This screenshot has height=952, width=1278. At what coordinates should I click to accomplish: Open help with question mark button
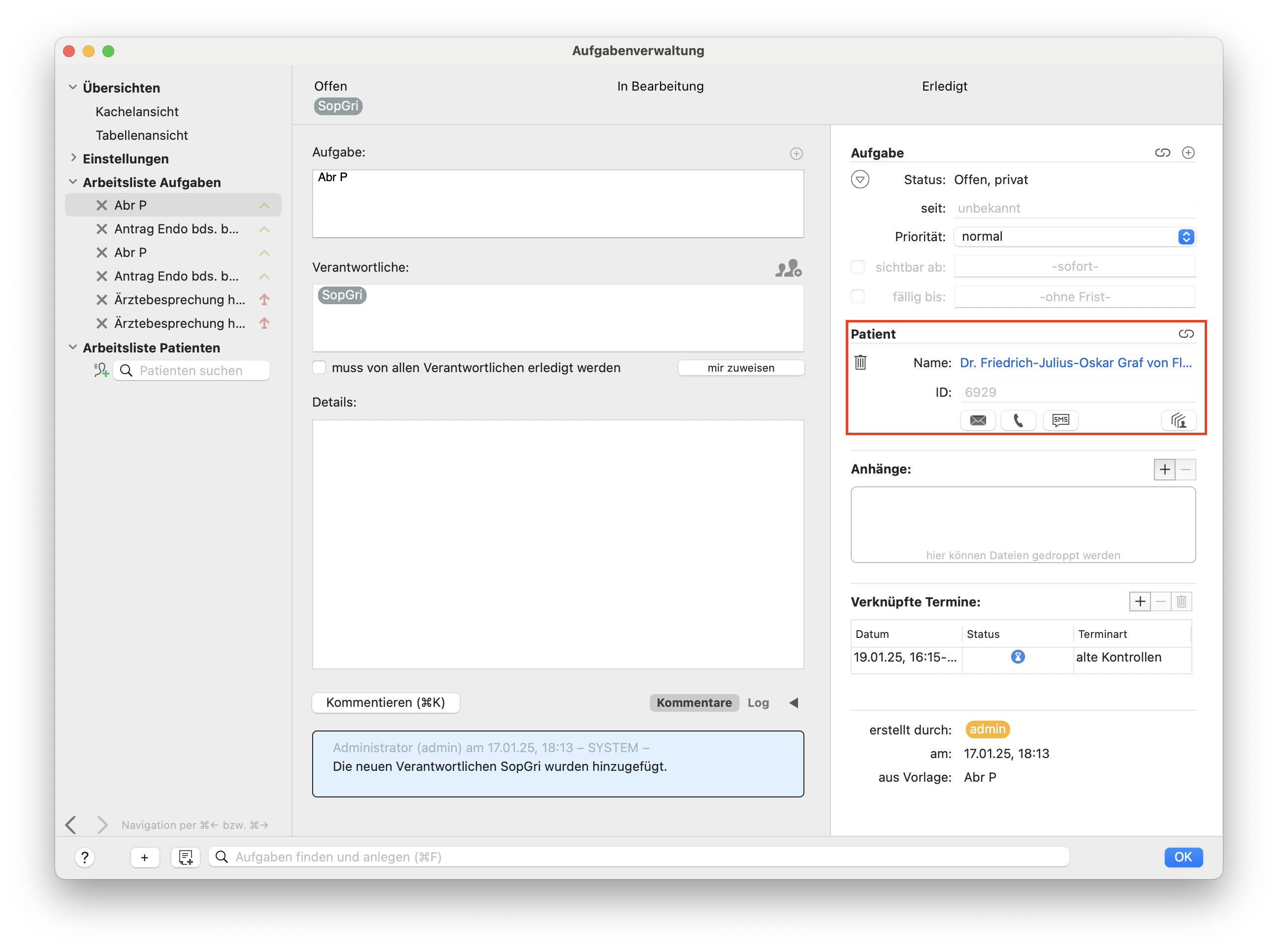coord(85,857)
